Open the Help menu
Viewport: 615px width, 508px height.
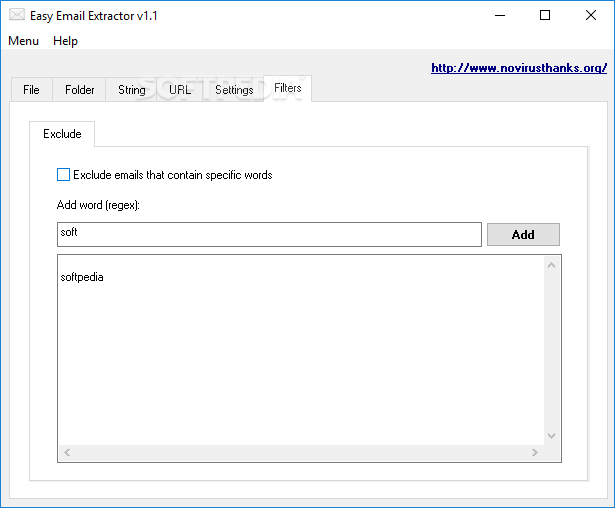coord(65,41)
